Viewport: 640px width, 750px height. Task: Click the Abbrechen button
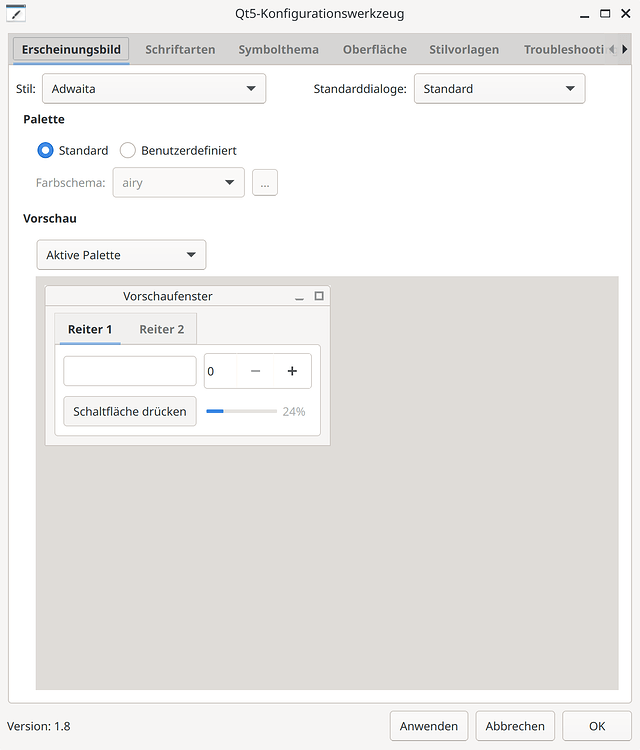tap(515, 726)
